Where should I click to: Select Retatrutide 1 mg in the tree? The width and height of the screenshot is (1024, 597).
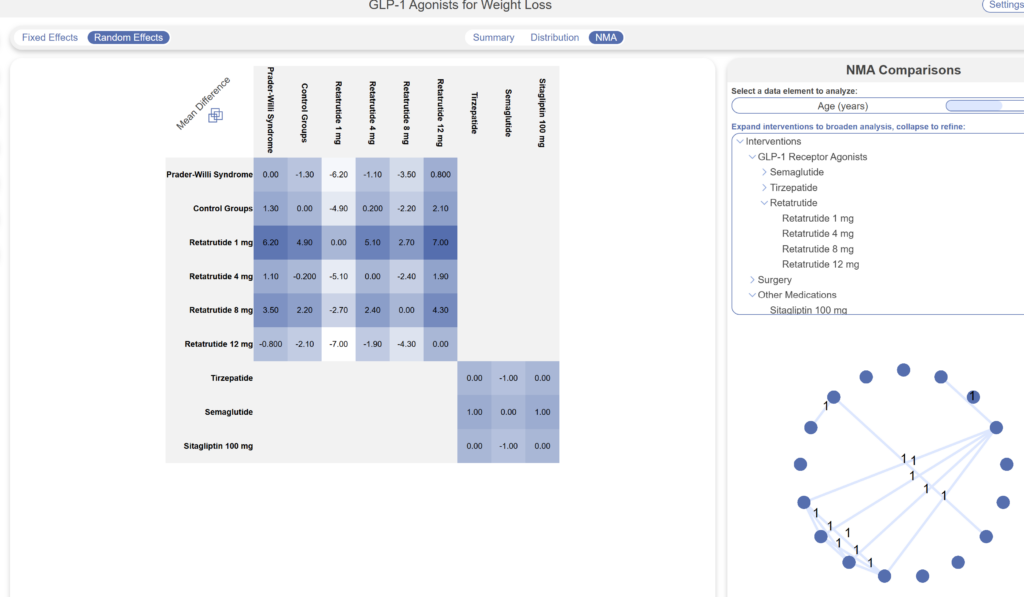[x=818, y=218]
